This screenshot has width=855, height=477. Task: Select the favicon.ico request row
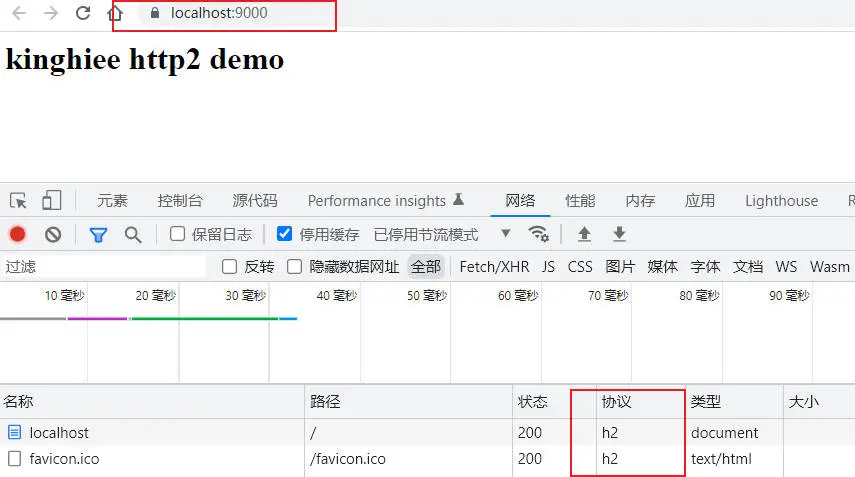[x=428, y=458]
